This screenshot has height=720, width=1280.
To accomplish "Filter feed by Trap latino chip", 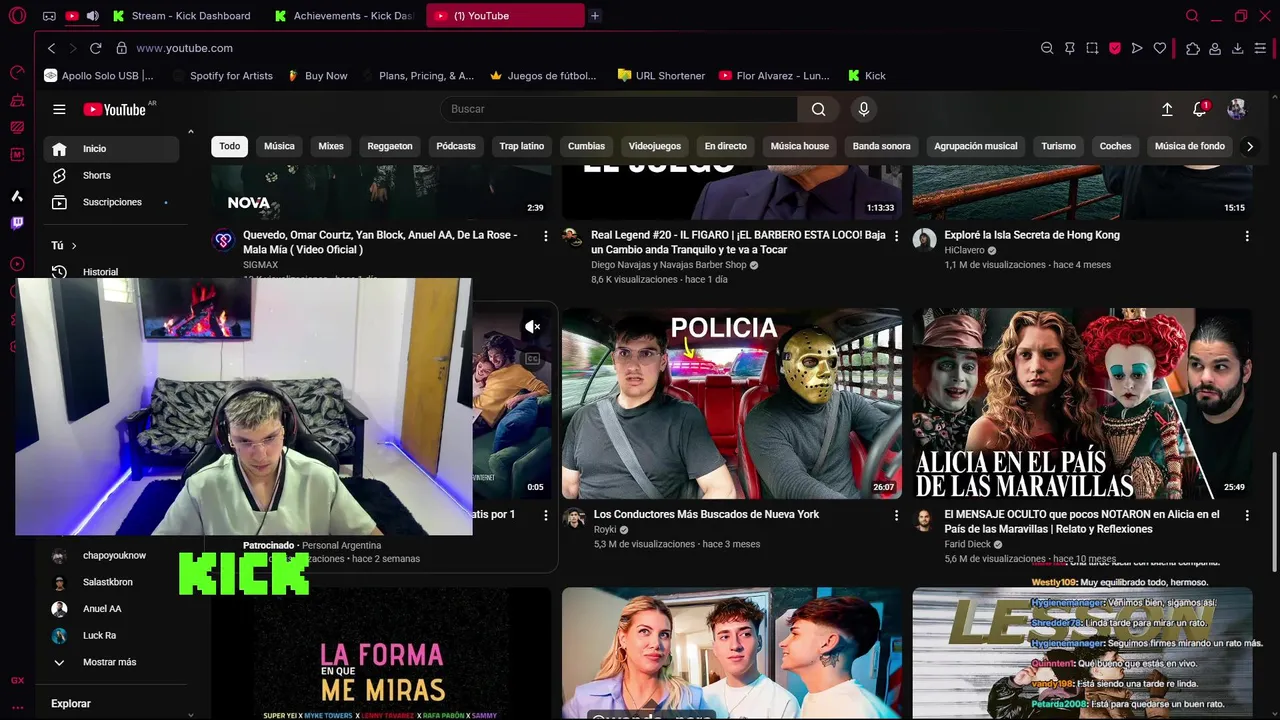I will pyautogui.click(x=522, y=146).
